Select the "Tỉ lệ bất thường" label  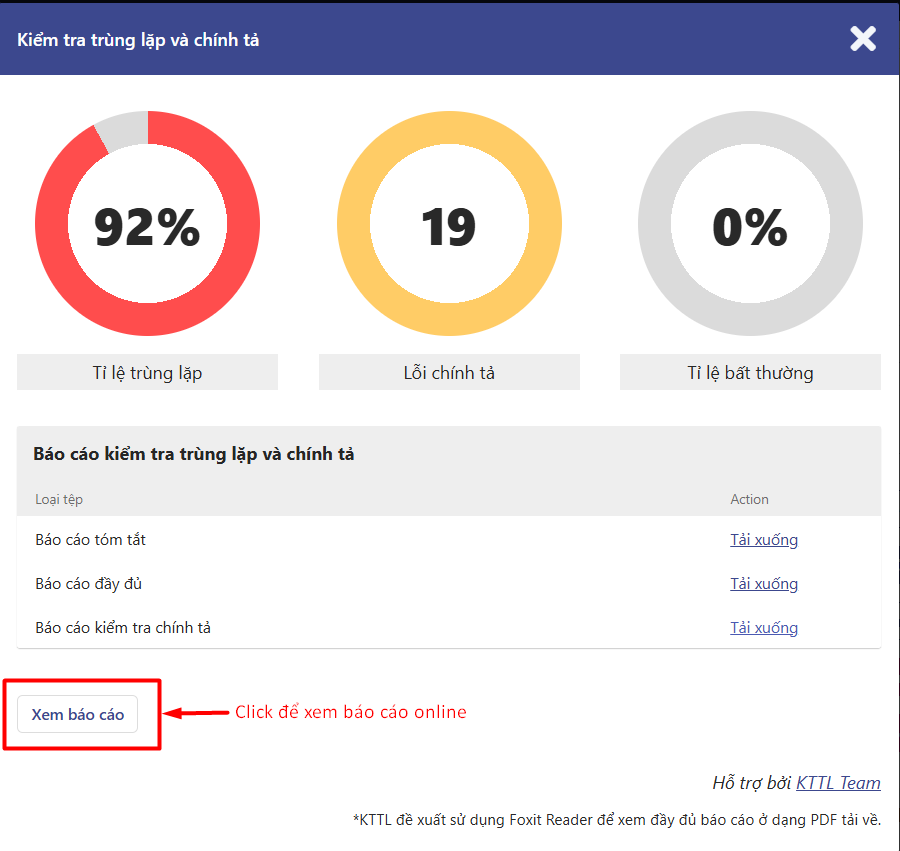point(750,373)
